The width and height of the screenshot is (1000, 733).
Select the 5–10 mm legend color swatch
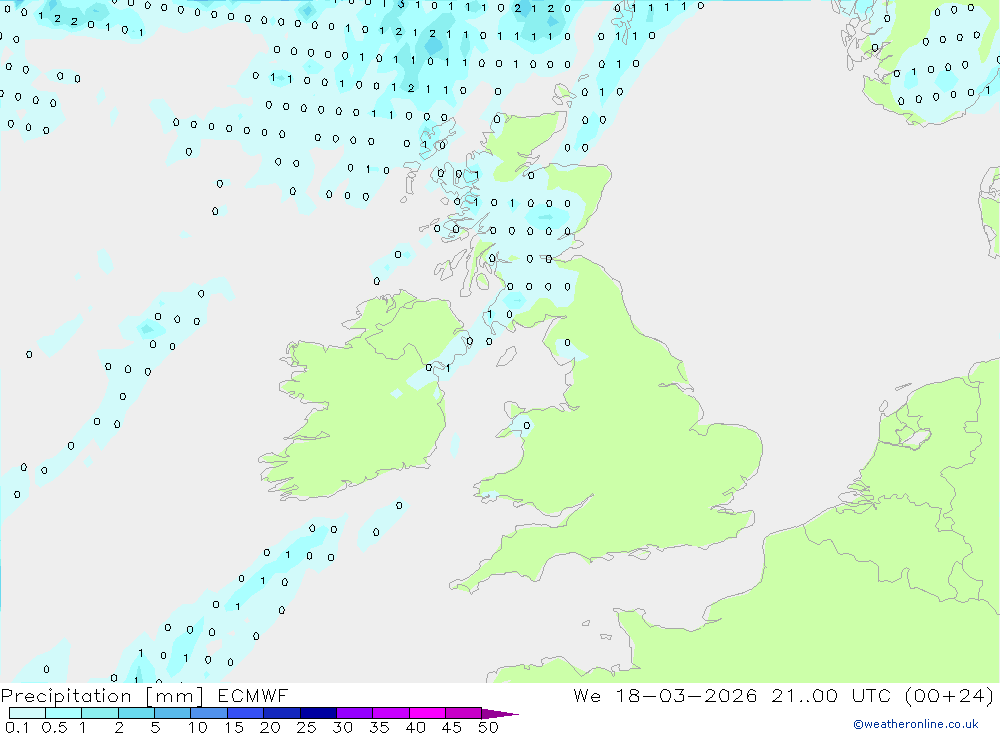click(x=173, y=713)
